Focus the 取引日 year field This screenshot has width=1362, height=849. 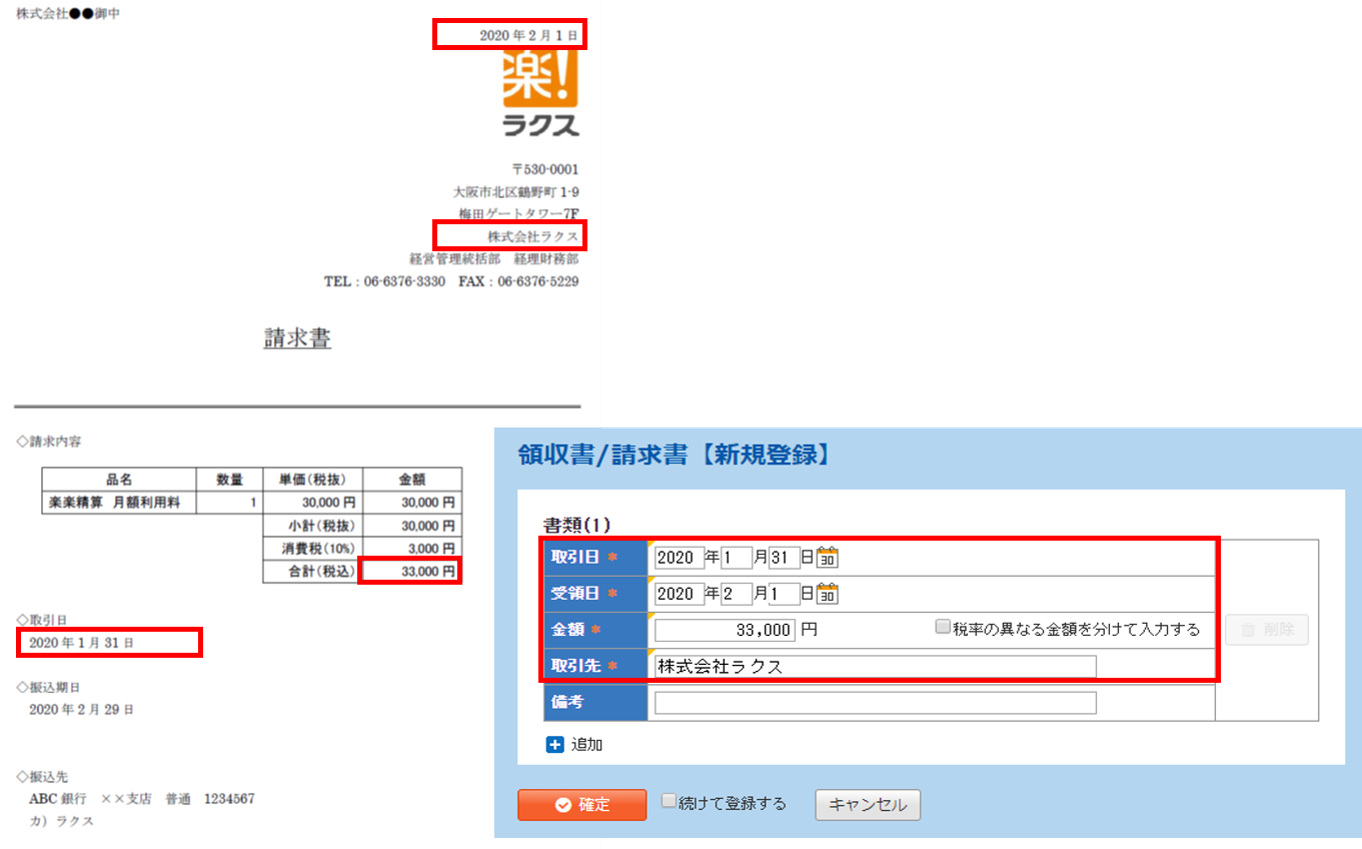(x=679, y=557)
